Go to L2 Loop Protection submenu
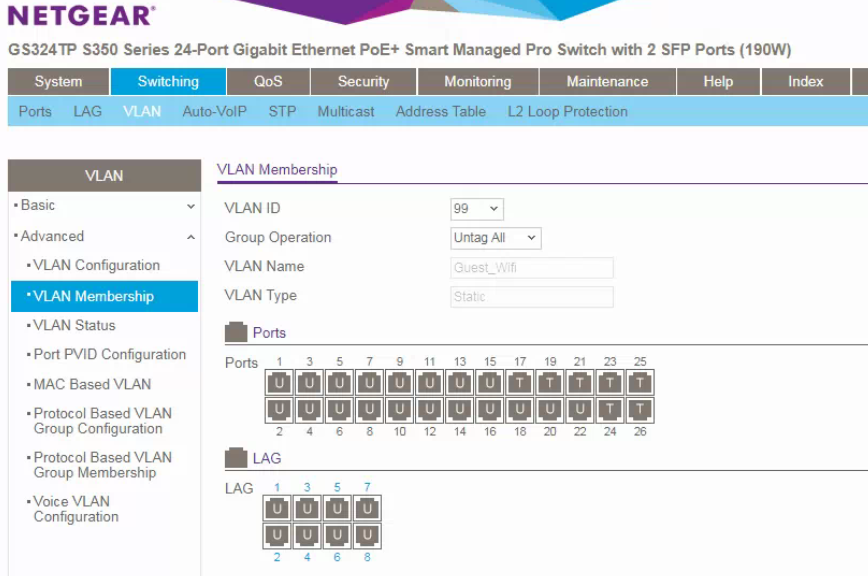The width and height of the screenshot is (868, 576). [567, 111]
